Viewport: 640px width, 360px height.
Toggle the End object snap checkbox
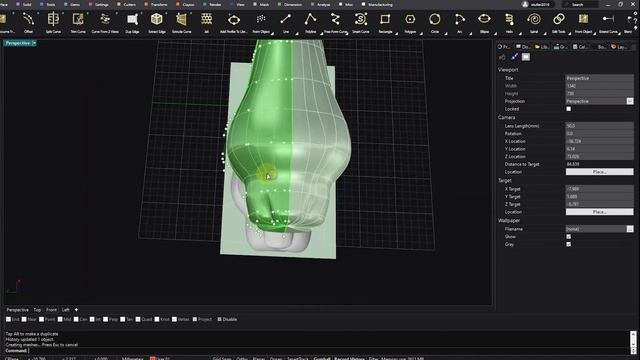[x=8, y=319]
